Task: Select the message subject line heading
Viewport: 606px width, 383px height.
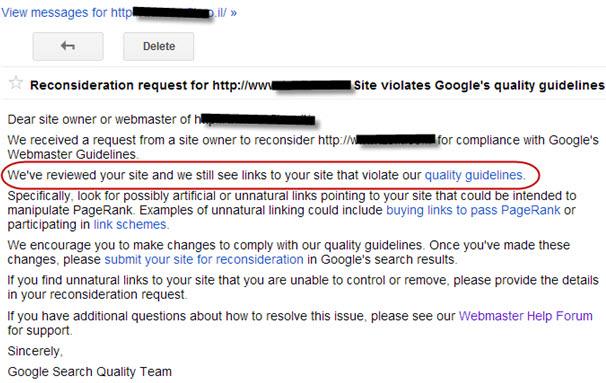Action: tap(317, 85)
